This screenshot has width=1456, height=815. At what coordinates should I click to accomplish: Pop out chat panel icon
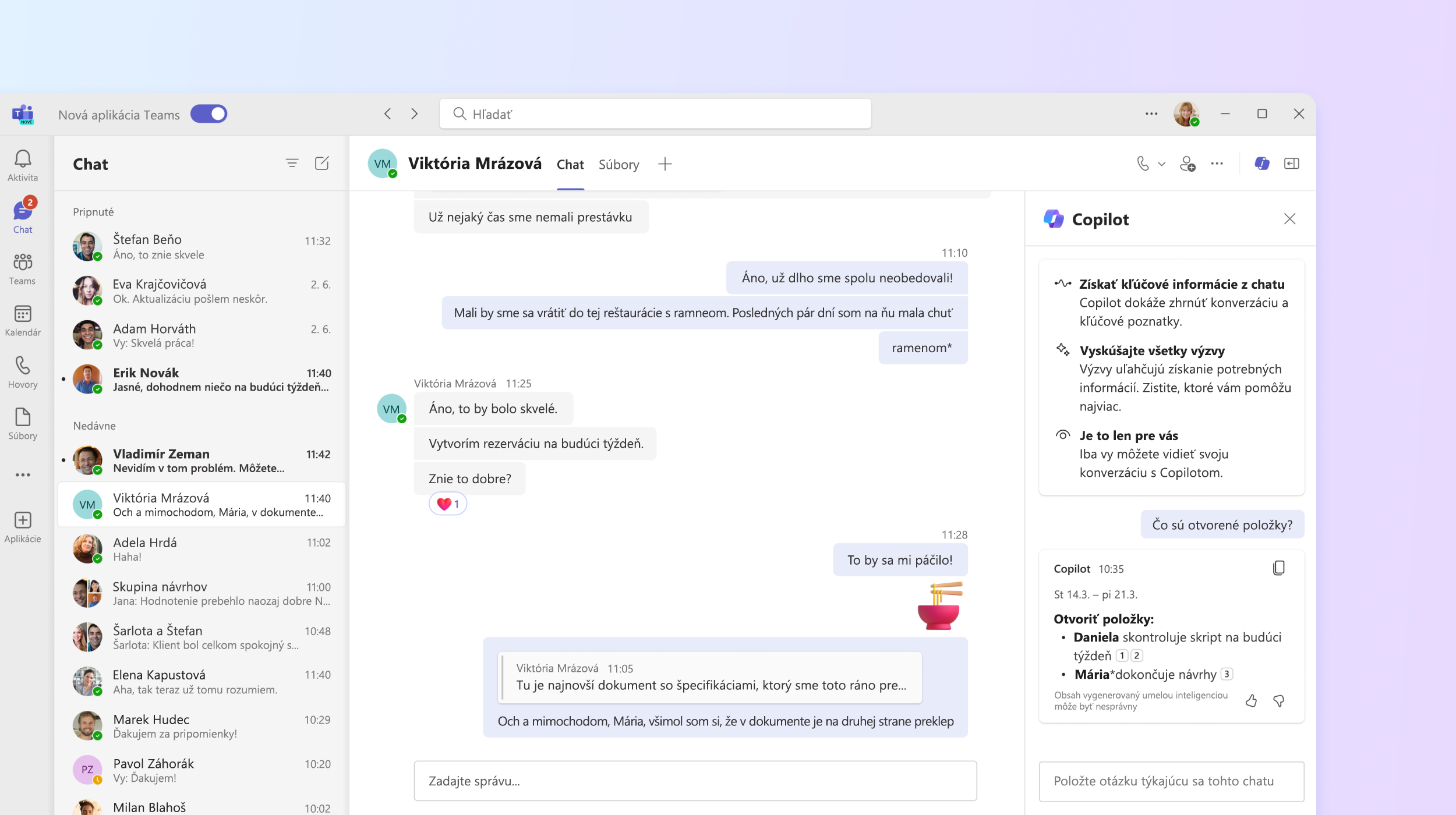coord(1291,164)
